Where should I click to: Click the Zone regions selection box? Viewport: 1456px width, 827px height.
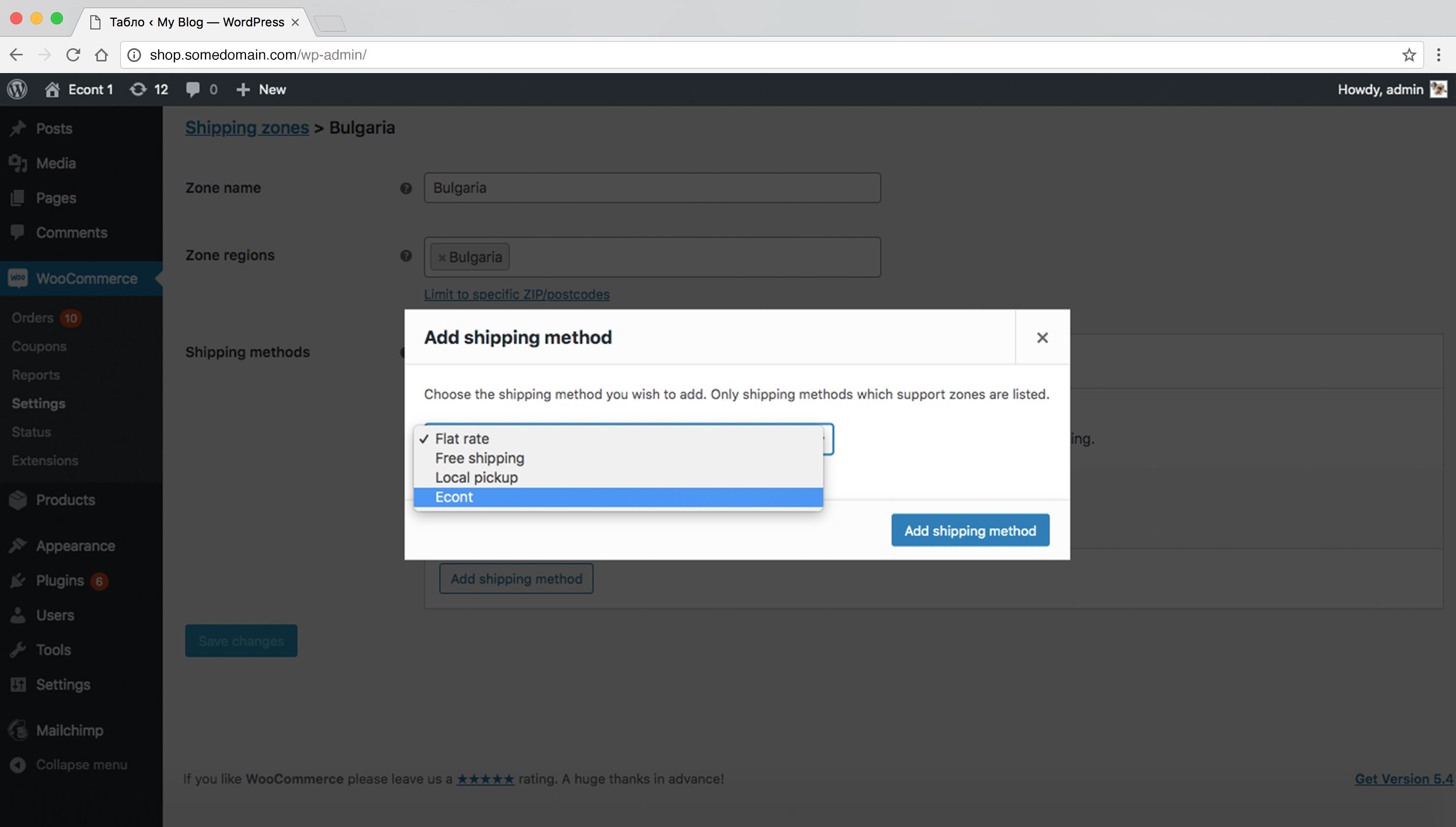click(652, 257)
